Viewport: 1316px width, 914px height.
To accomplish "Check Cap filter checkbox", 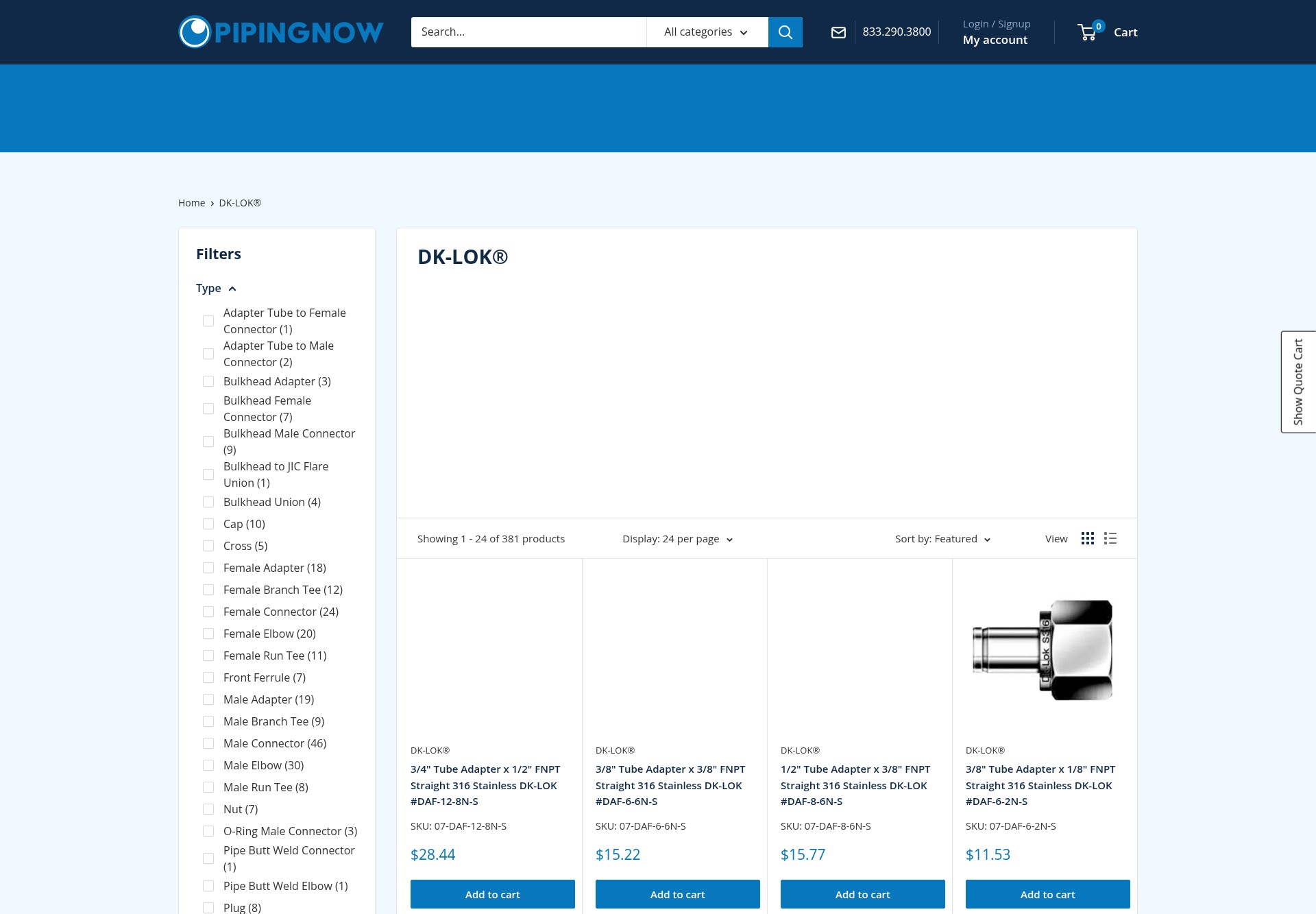I will 208,524.
